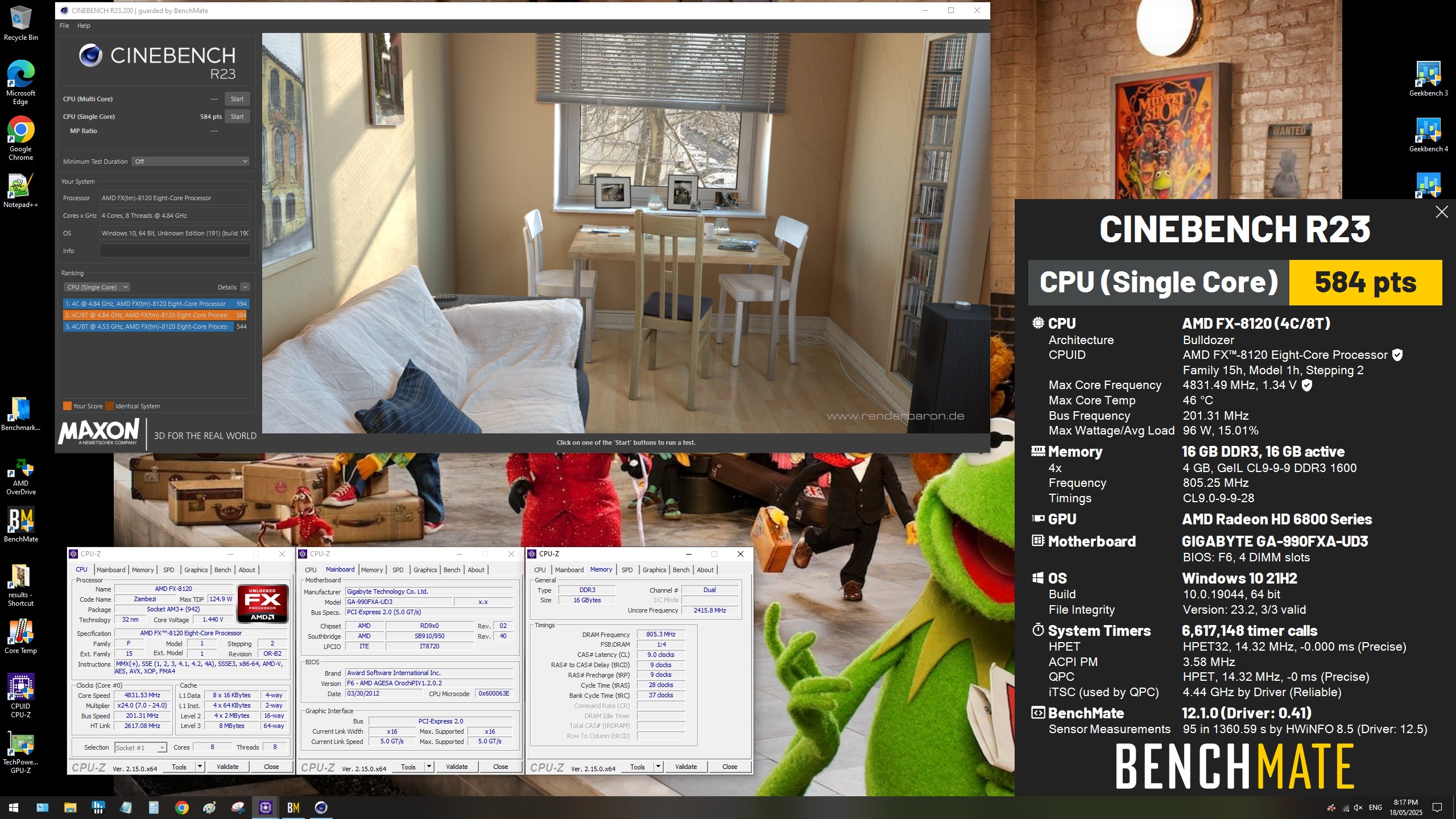Click the Info input field in Cinebench

(175, 251)
